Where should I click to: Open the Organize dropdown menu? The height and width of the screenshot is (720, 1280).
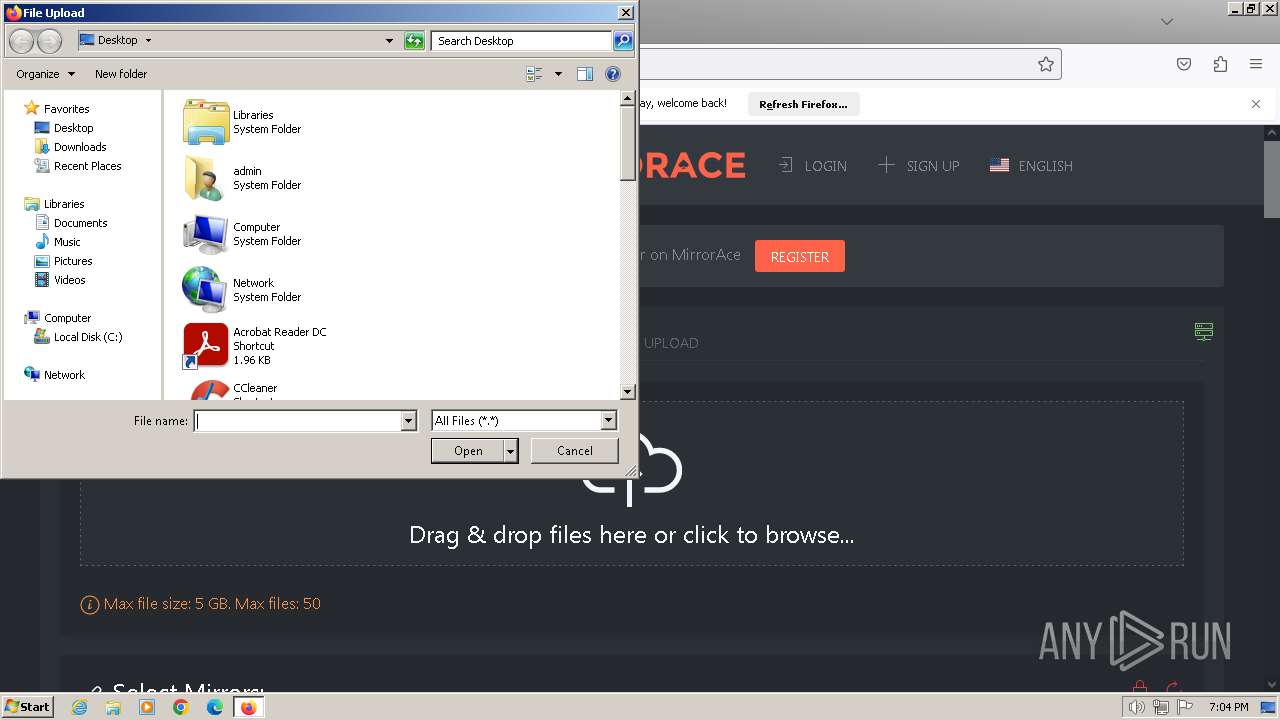coord(46,74)
